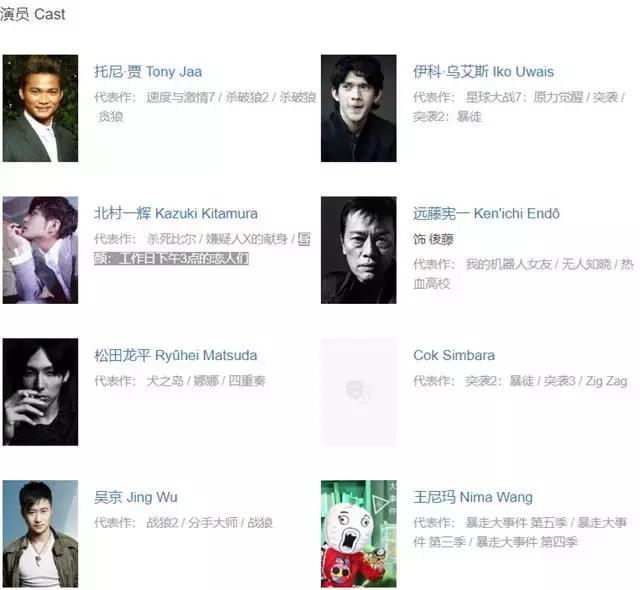Open the 托尼·贾 Tony Jaa name link
Viewport: 640px width, 590px height.
point(148,72)
